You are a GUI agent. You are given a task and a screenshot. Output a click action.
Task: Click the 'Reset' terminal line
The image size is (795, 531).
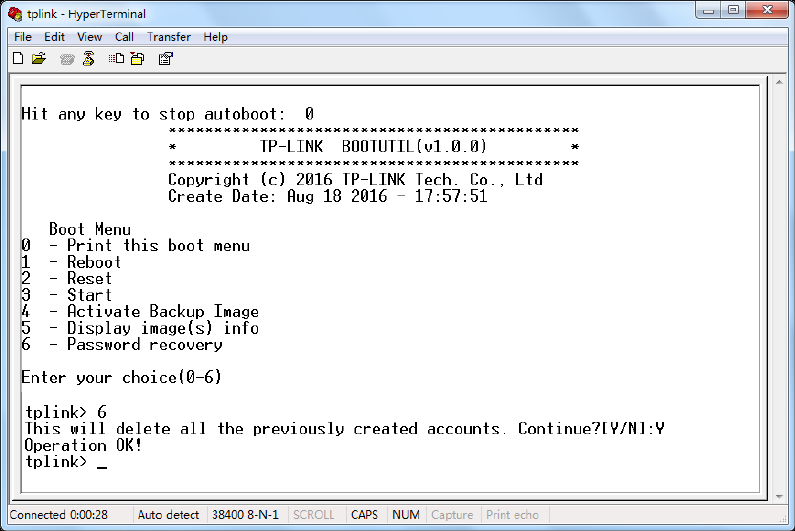click(66, 278)
